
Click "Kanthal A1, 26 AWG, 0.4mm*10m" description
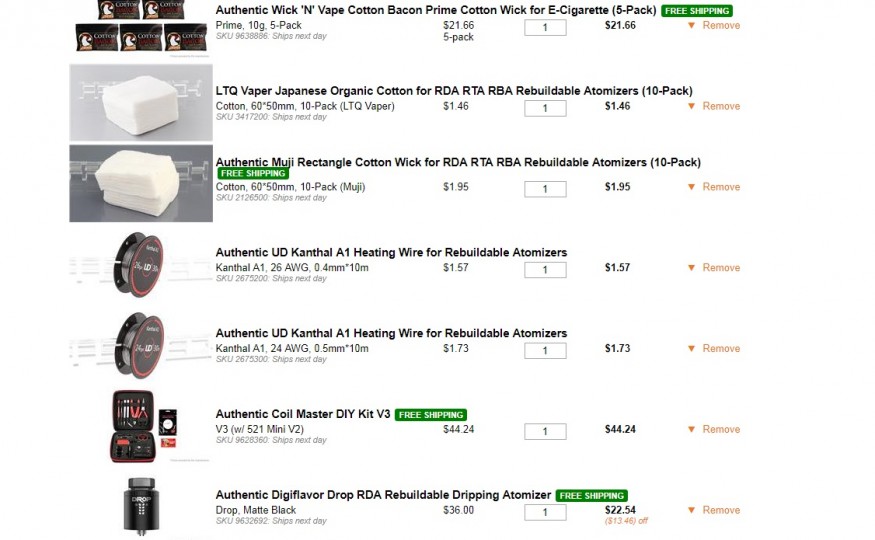292,268
